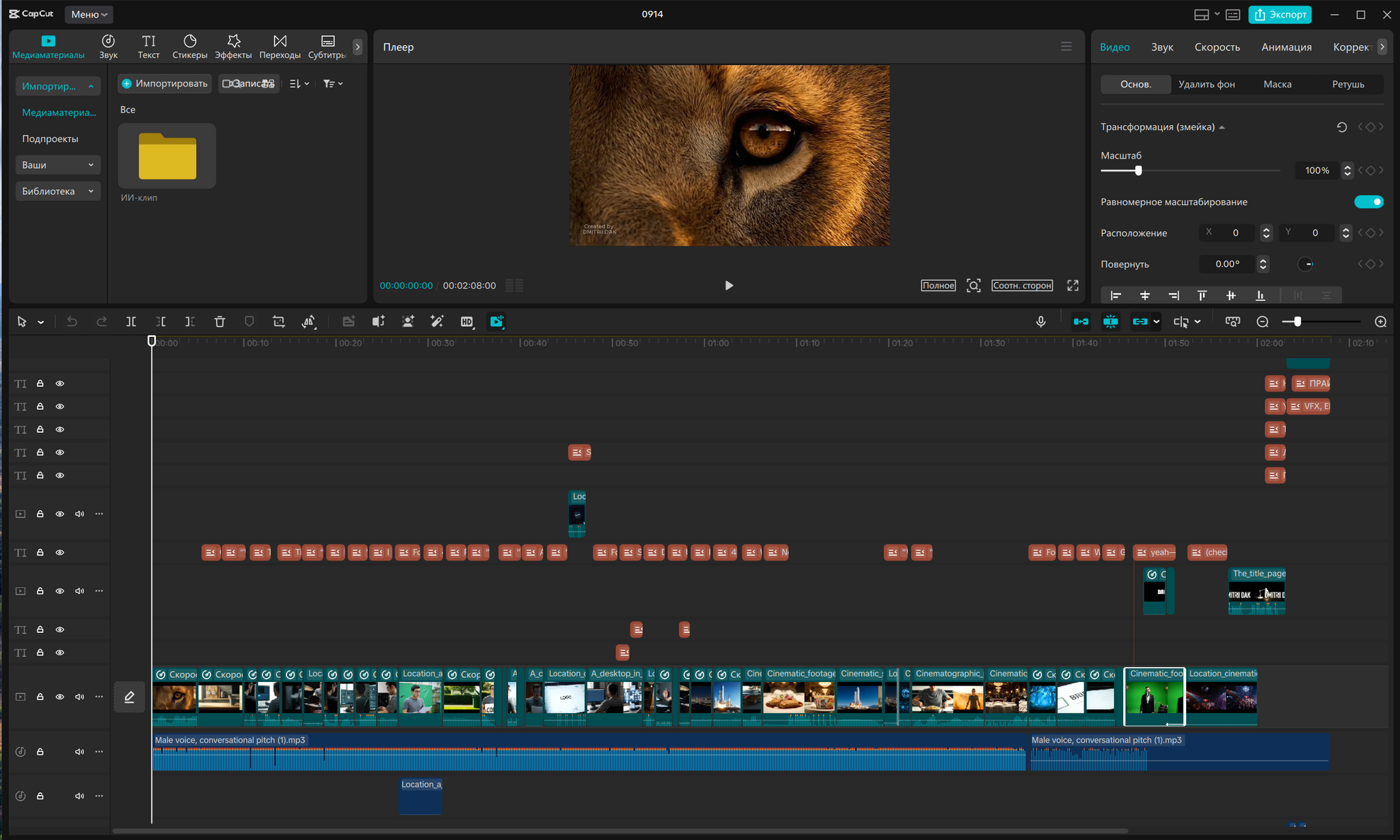Mute the Male voice audio track
1400x840 pixels.
coord(79,751)
